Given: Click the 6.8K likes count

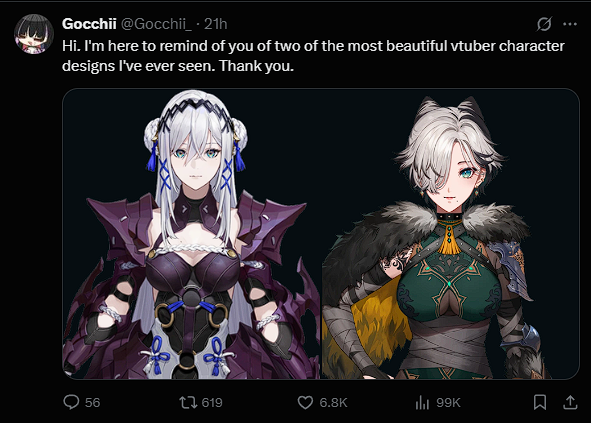Looking at the screenshot, I should (333, 403).
